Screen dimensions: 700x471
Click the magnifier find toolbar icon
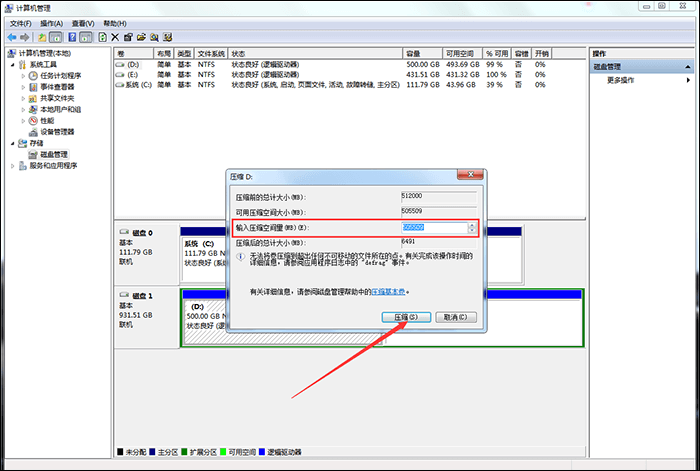click(154, 38)
